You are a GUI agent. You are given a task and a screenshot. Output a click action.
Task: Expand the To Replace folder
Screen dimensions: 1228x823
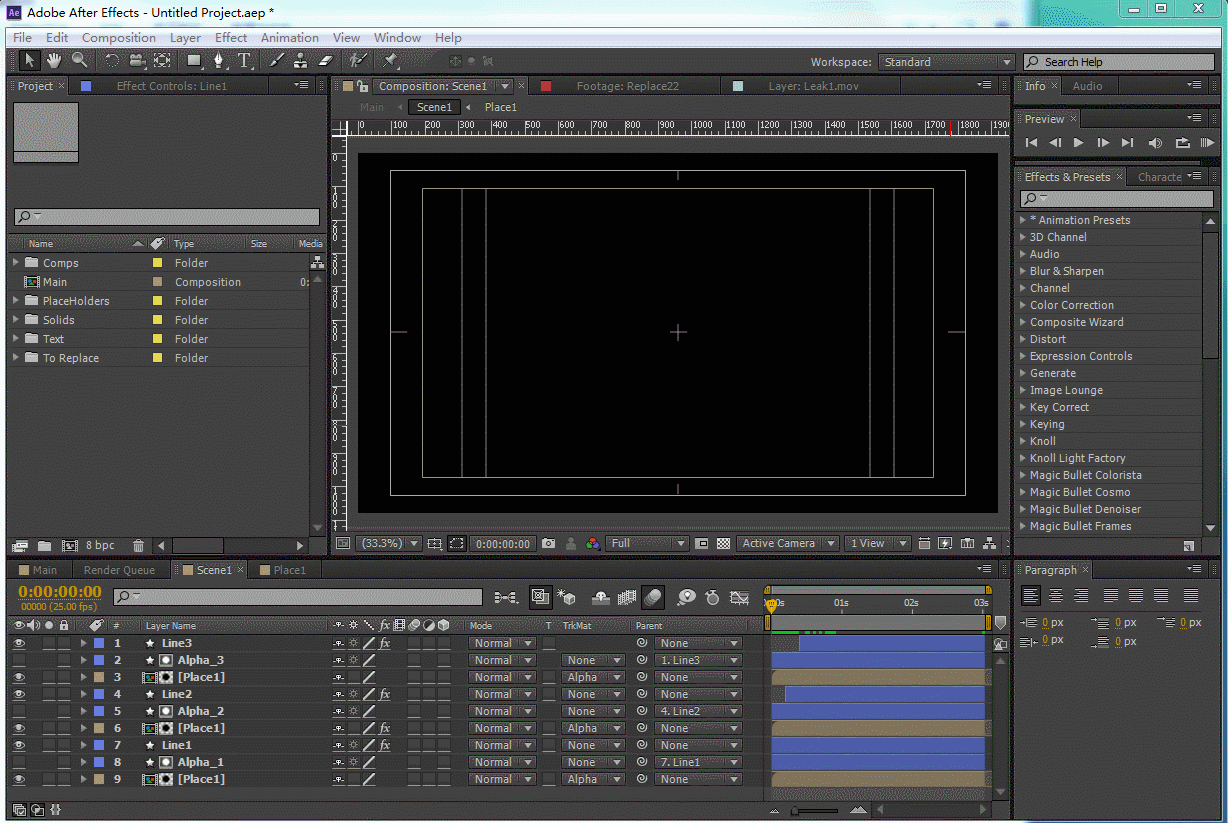(x=16, y=358)
